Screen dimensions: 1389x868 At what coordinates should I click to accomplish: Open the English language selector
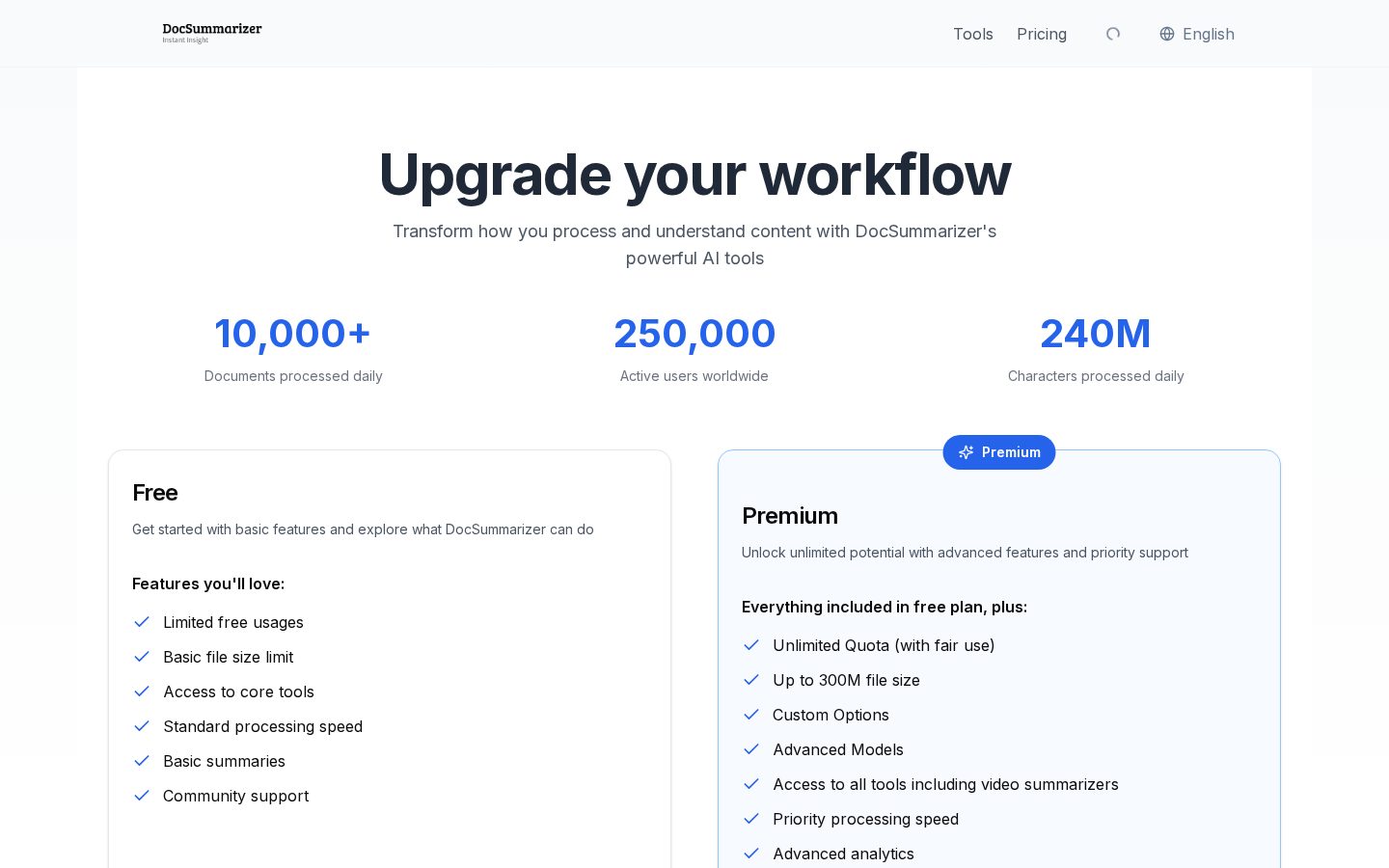(1197, 34)
